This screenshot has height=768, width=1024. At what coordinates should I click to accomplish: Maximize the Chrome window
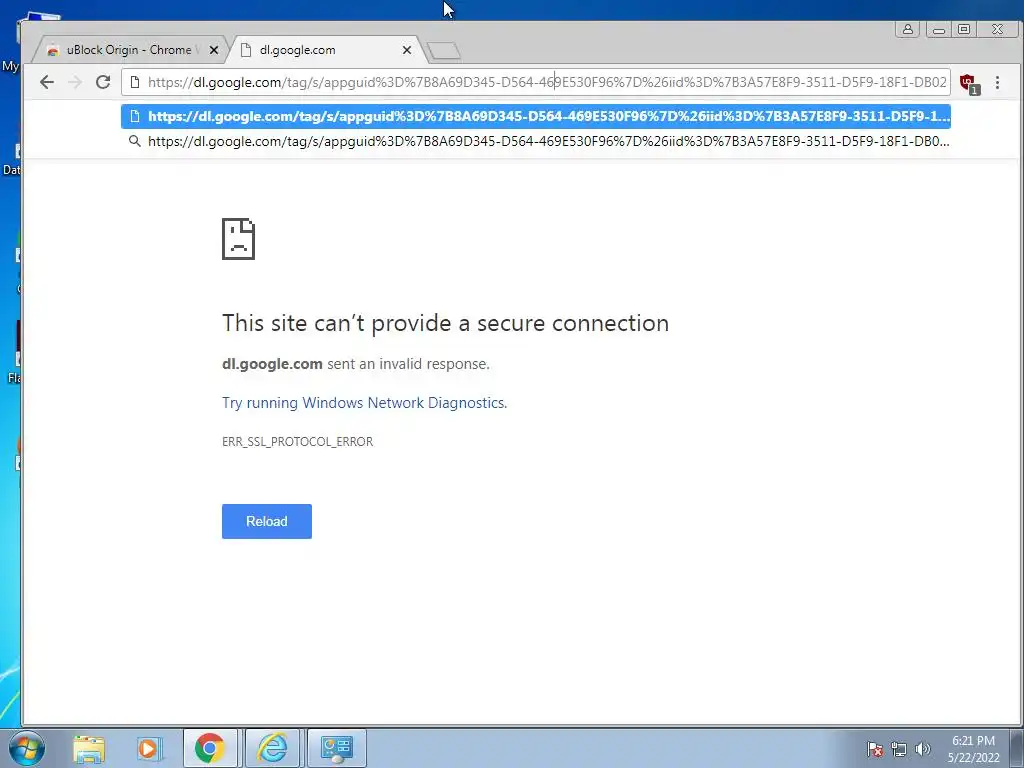click(x=964, y=29)
